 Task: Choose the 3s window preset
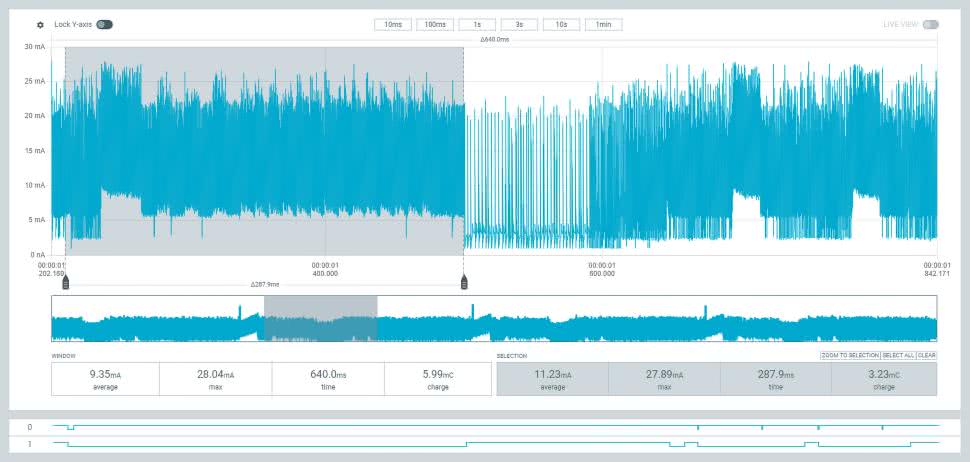point(519,25)
